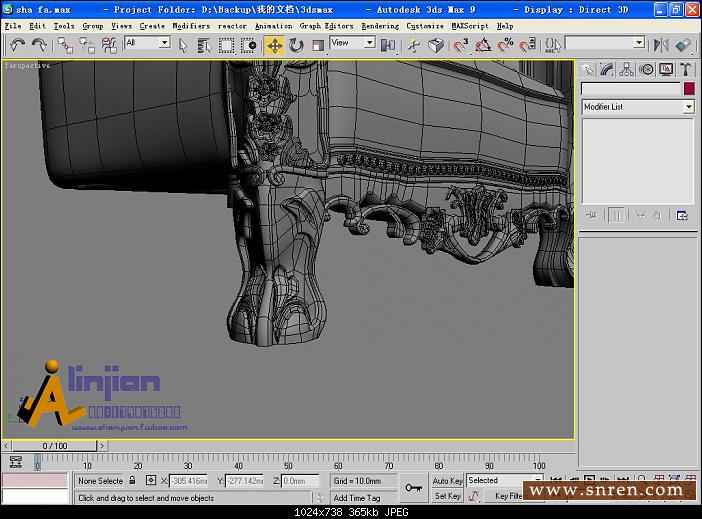The image size is (702, 519).
Task: Open the Modifiers menu
Action: pyautogui.click(x=191, y=26)
